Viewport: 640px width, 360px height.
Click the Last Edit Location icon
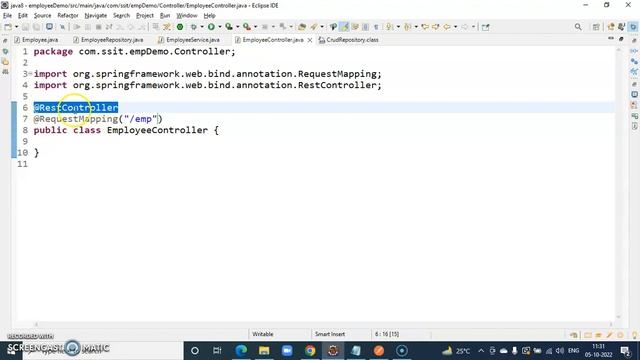pyautogui.click(x=425, y=27)
